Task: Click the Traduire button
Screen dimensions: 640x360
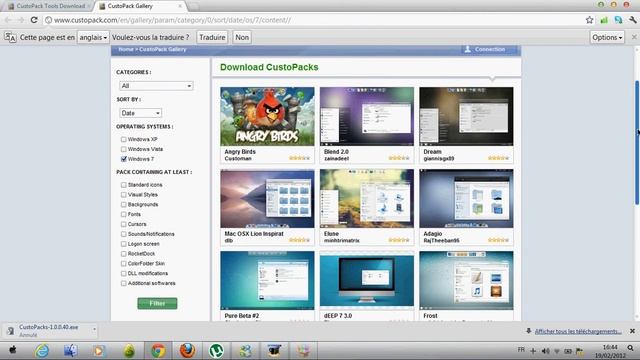Action: coord(212,37)
